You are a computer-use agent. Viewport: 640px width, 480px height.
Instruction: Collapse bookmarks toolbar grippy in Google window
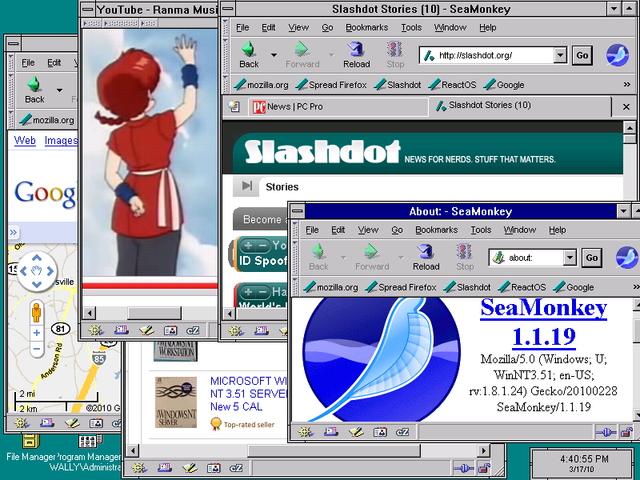11,120
